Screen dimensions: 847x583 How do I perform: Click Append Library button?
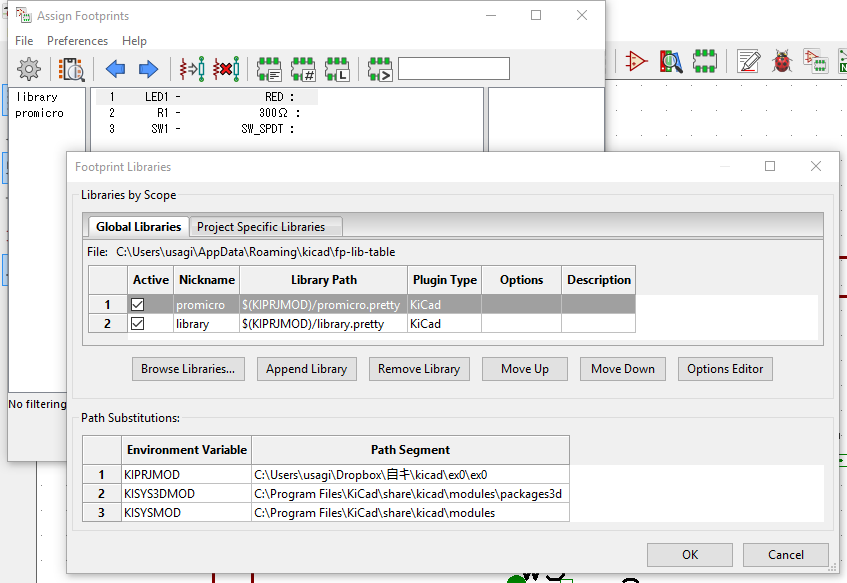[306, 369]
